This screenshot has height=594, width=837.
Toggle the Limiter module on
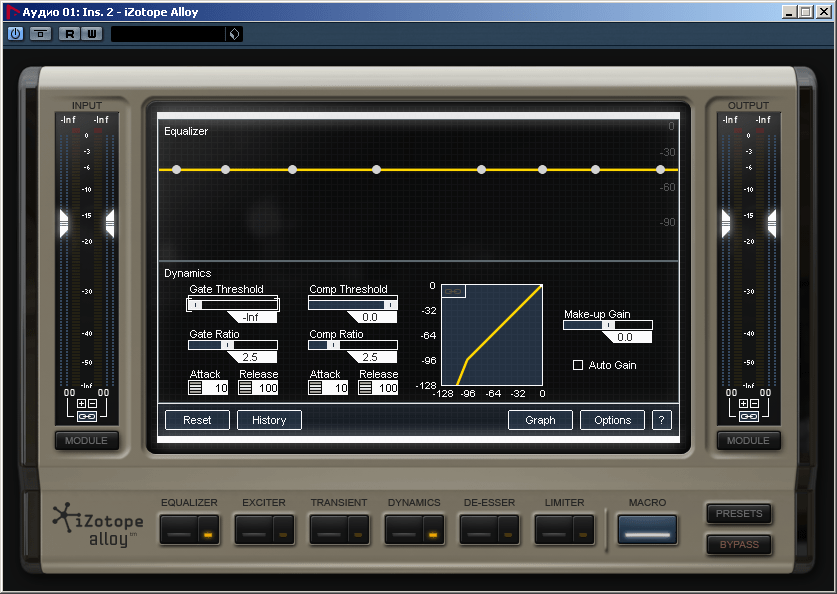point(583,530)
